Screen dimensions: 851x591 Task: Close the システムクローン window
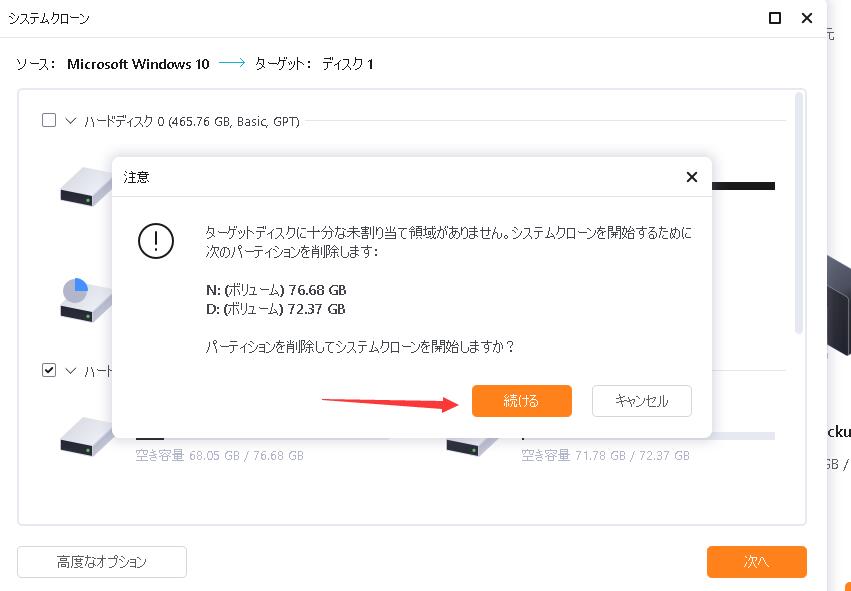click(x=807, y=18)
